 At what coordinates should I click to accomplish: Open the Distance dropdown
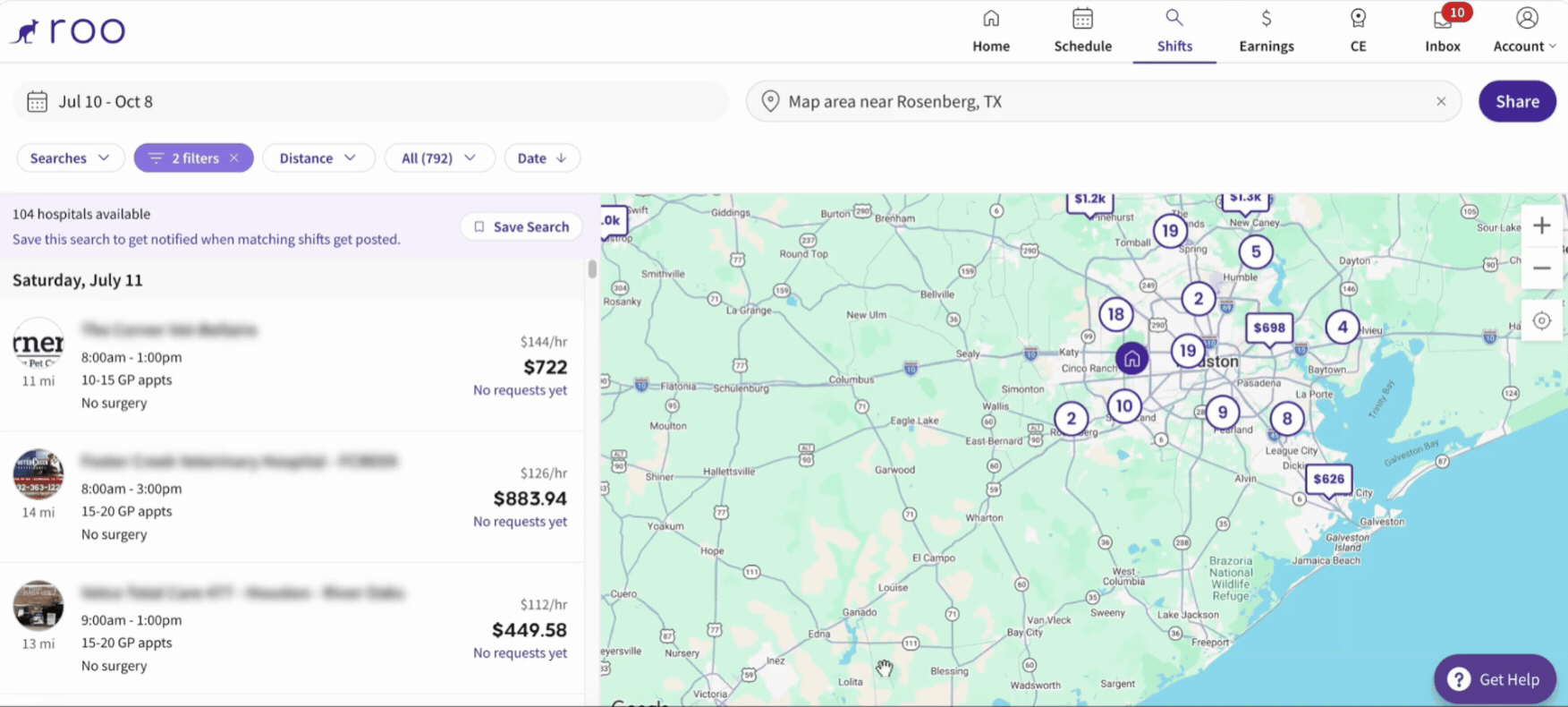click(318, 158)
